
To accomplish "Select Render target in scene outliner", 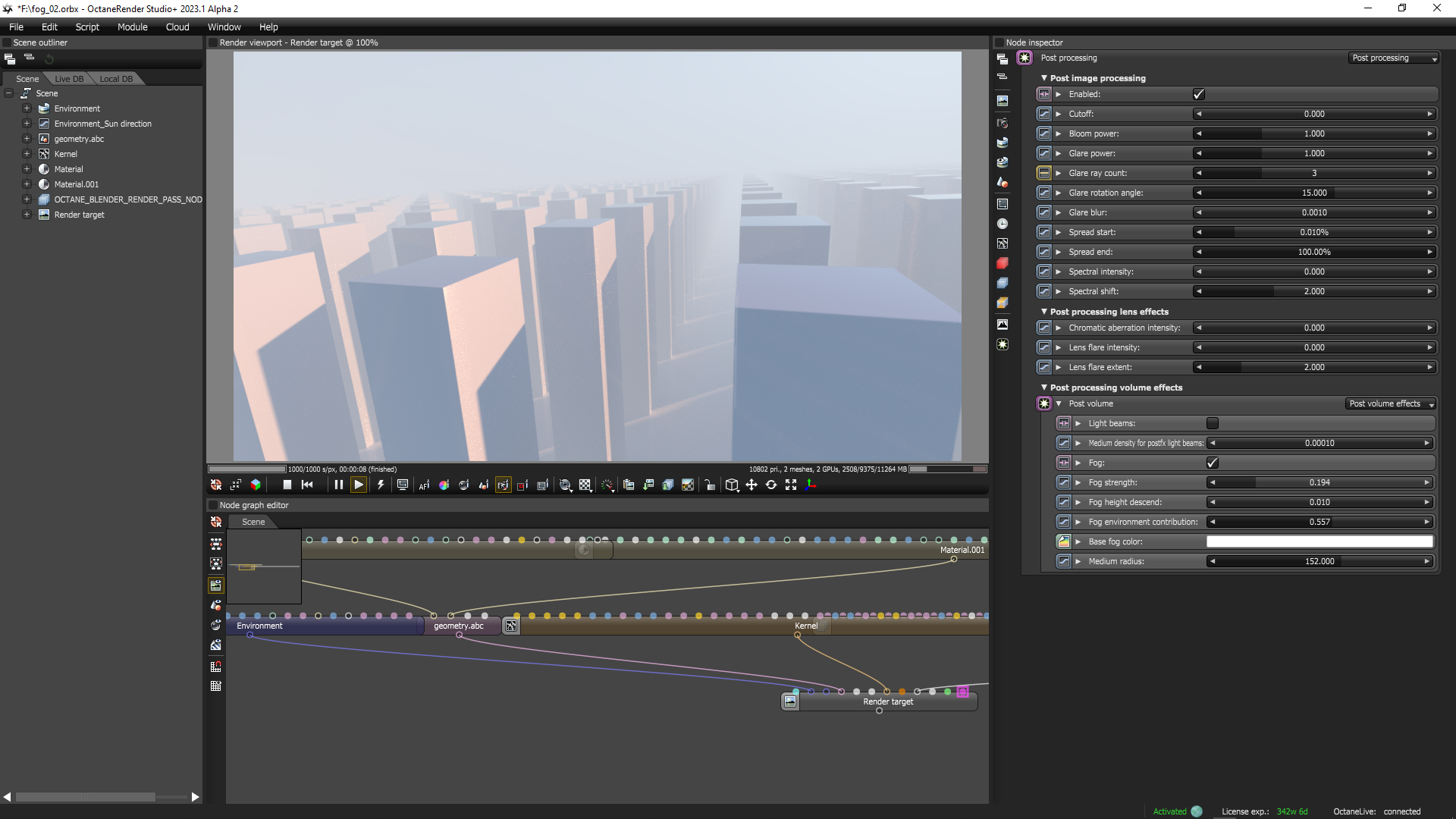I will coord(79,215).
